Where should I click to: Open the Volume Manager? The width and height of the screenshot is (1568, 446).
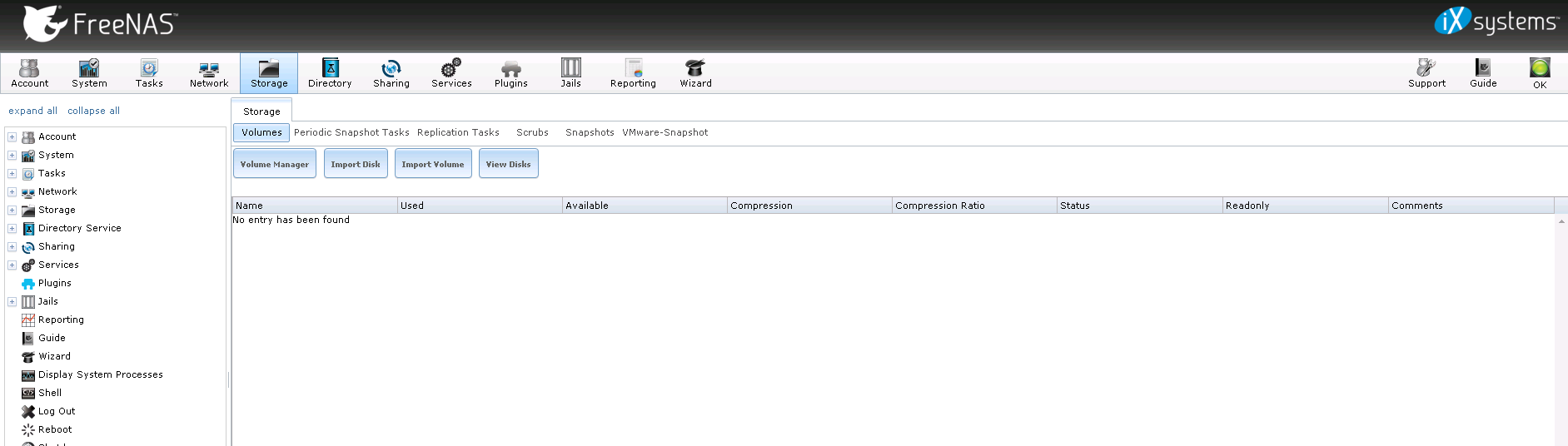pyautogui.click(x=275, y=164)
